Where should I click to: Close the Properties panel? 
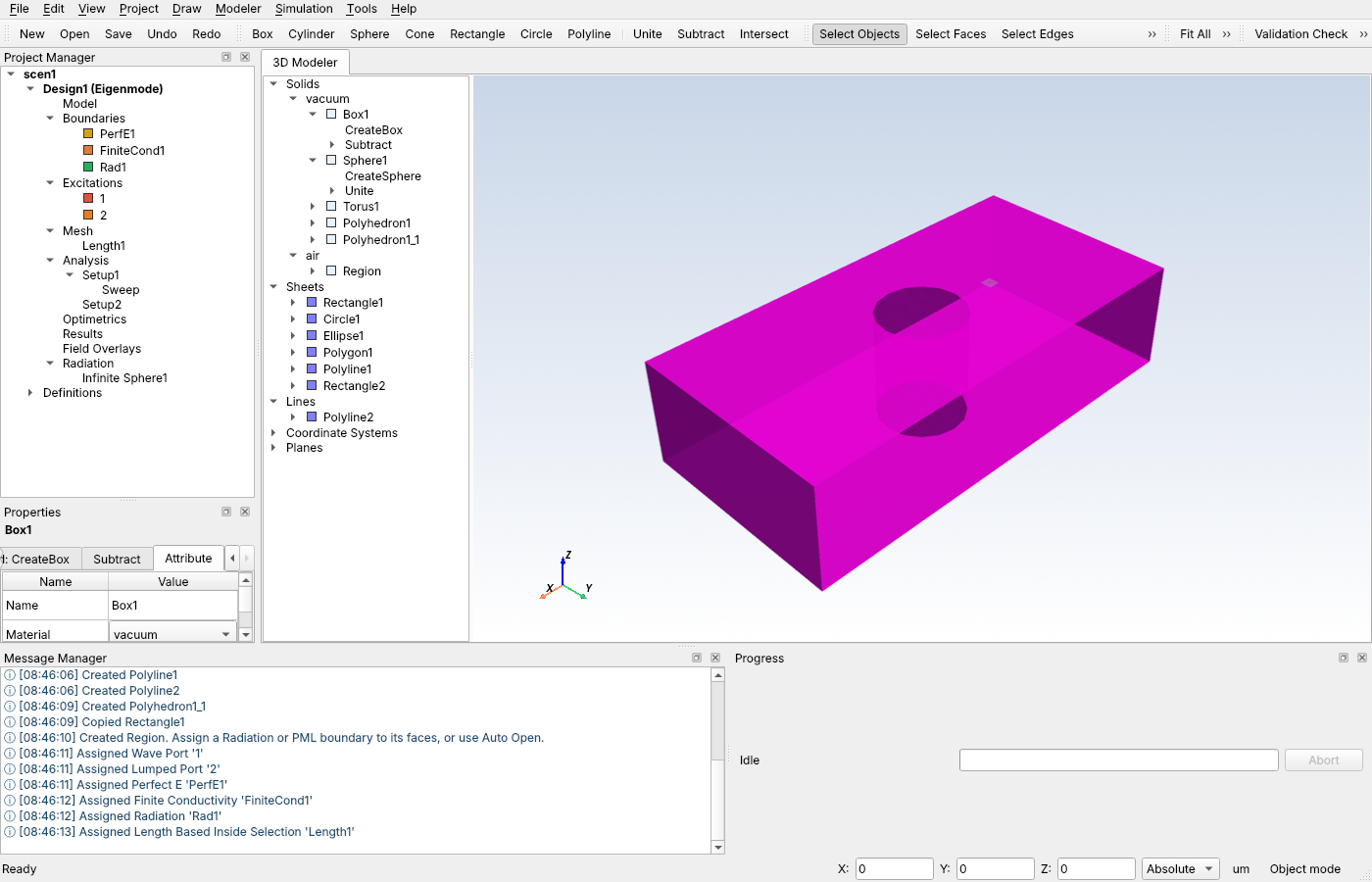coord(245,512)
